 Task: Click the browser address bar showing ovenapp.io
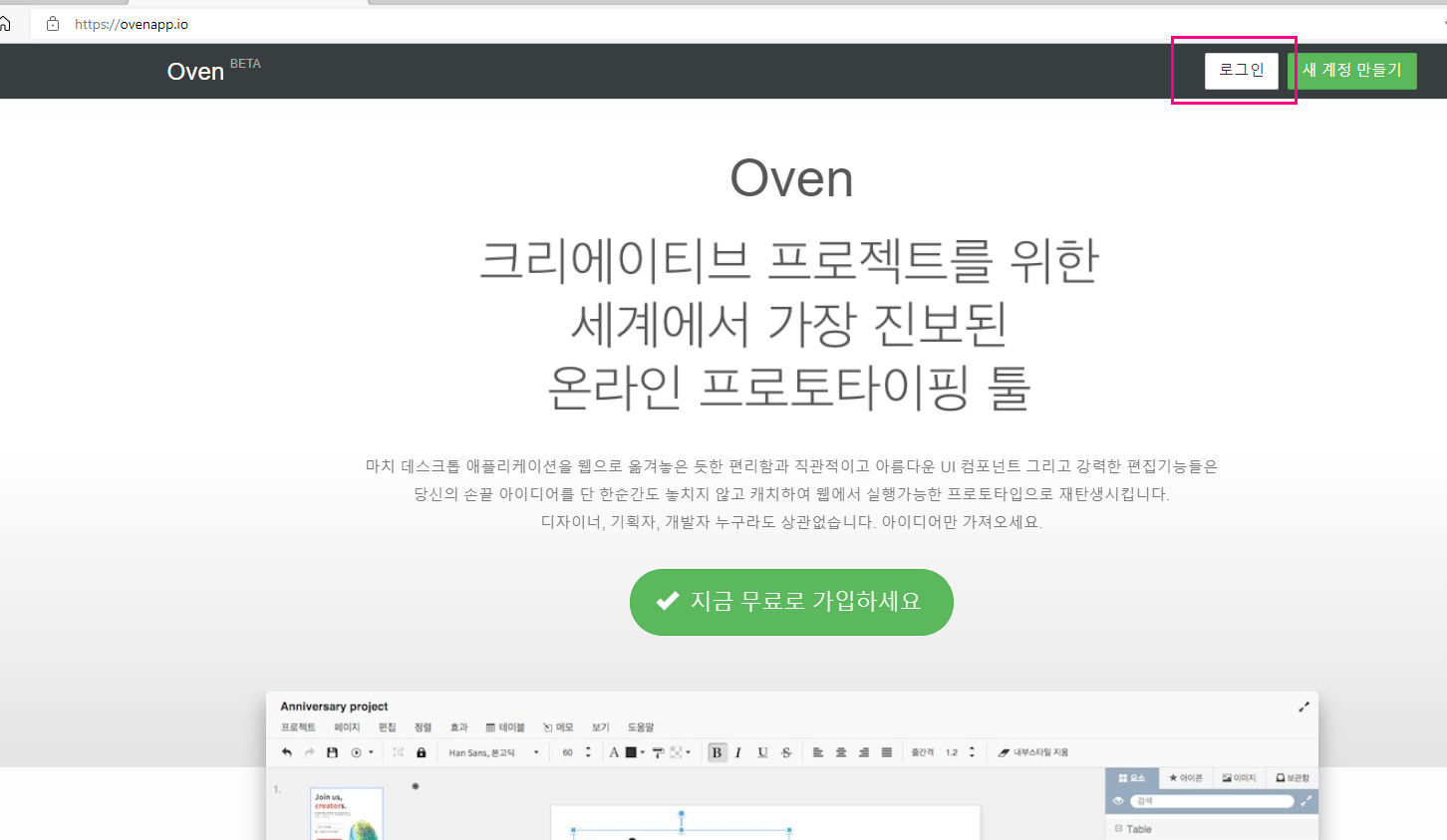pyautogui.click(x=737, y=24)
